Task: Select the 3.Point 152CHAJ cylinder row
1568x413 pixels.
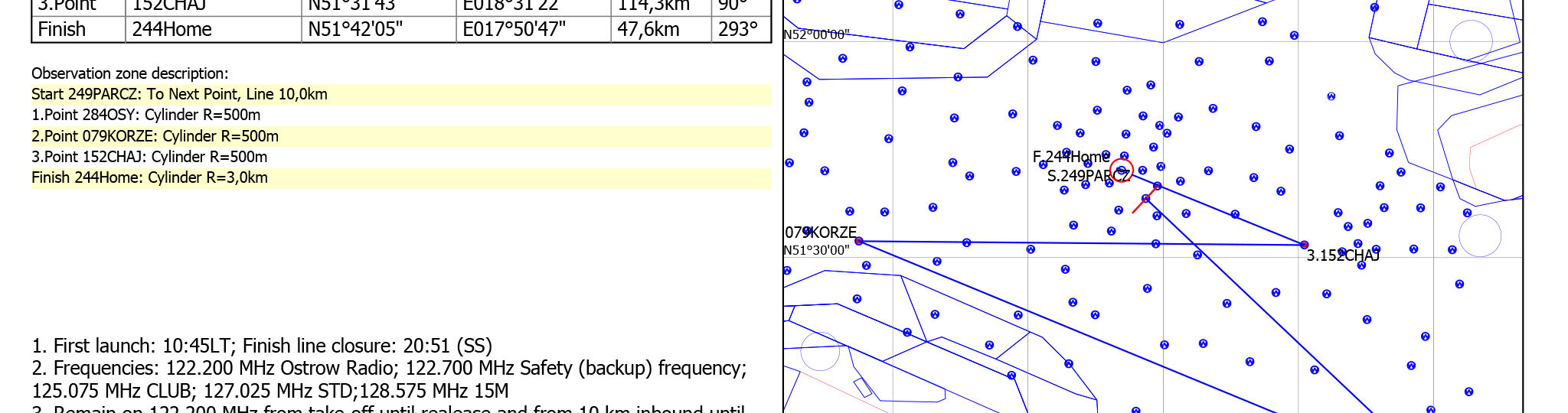Action: tap(149, 157)
